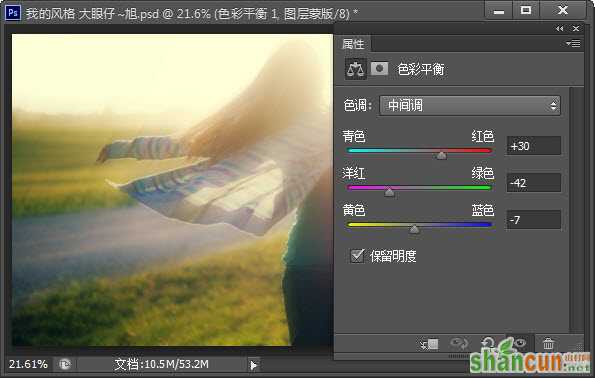Click the Photoshop Ps logo icon
Image resolution: width=595 pixels, height=378 pixels.
click(13, 13)
